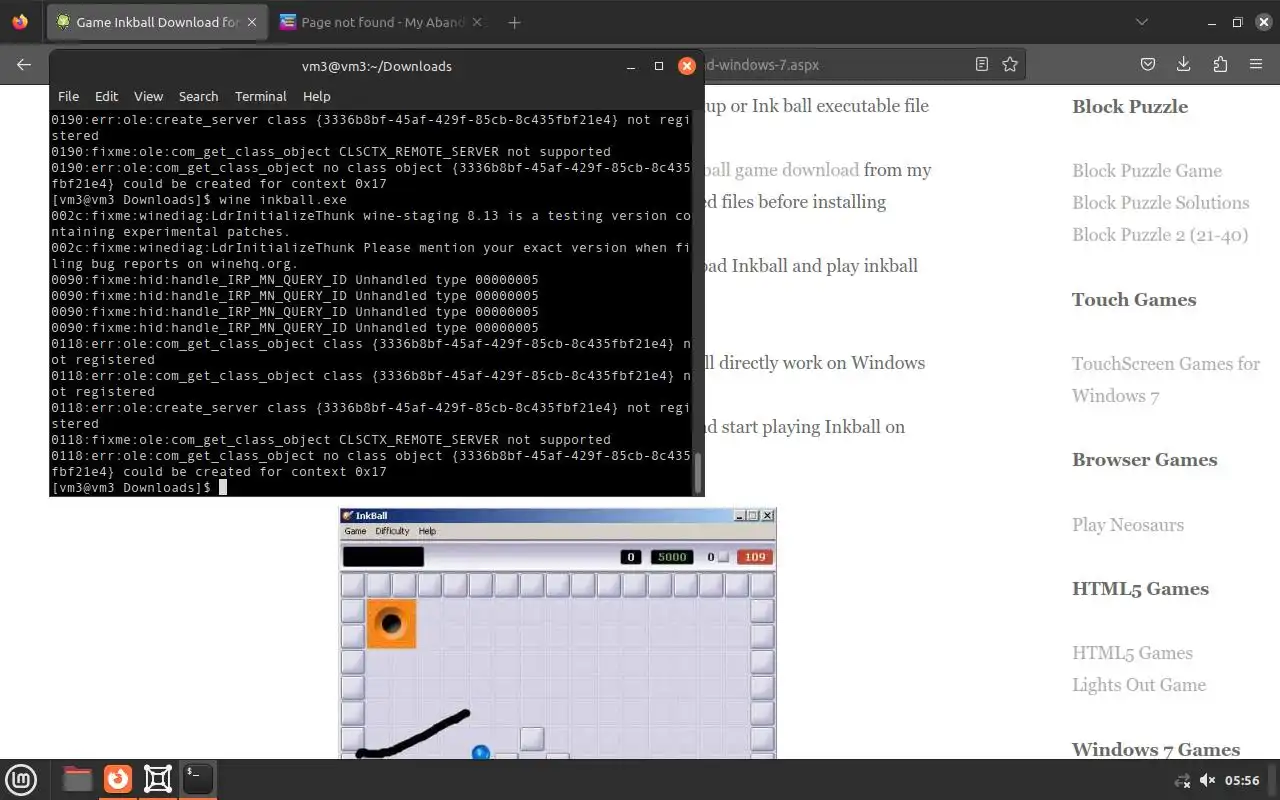Open Block Puzzle 2 (21-40) link

[1160, 234]
